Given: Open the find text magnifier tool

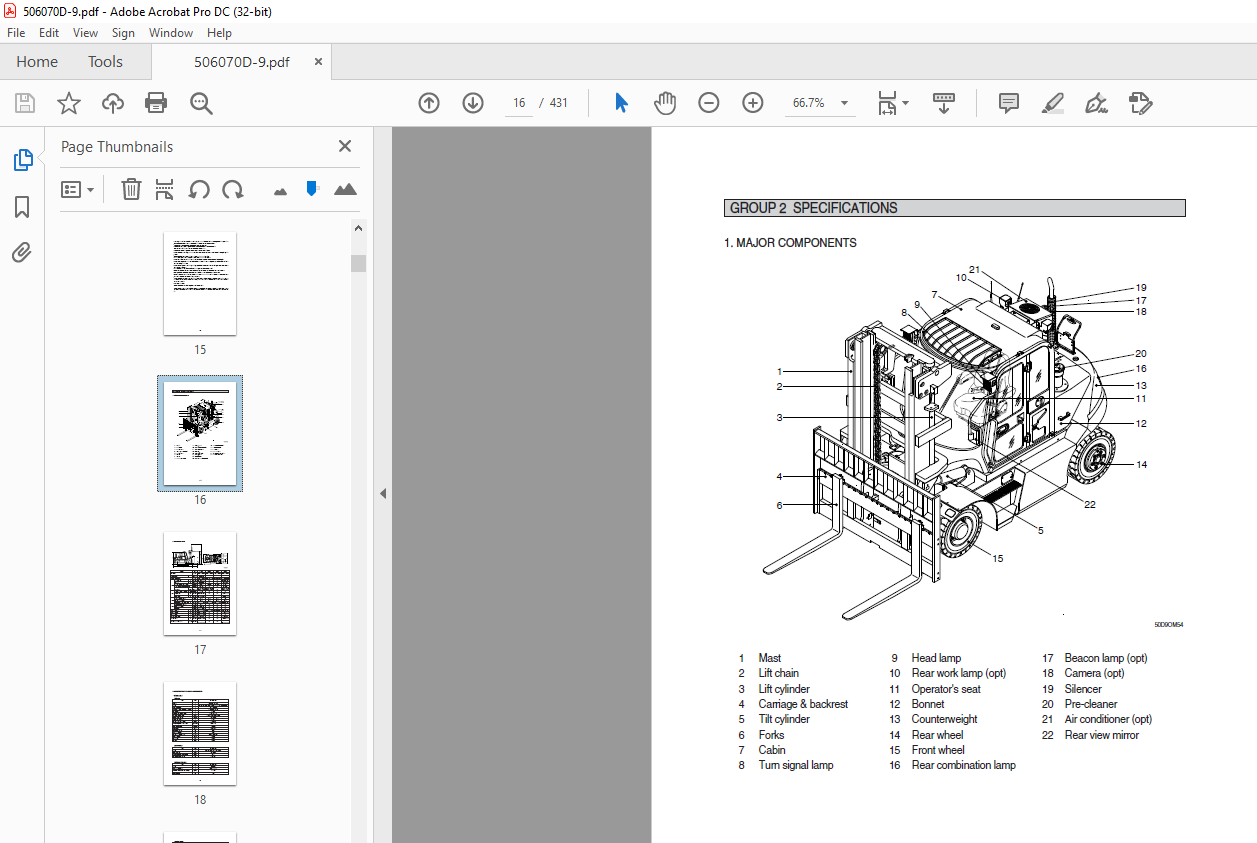Looking at the screenshot, I should pyautogui.click(x=201, y=103).
